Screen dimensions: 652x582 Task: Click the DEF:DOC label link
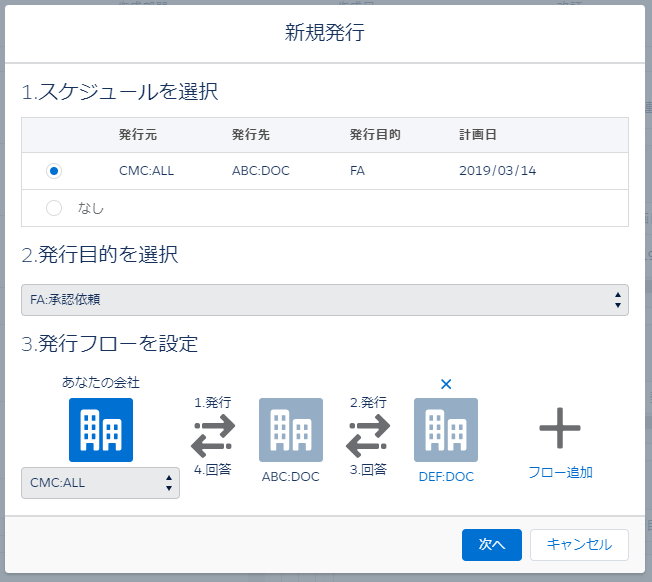[x=445, y=477]
